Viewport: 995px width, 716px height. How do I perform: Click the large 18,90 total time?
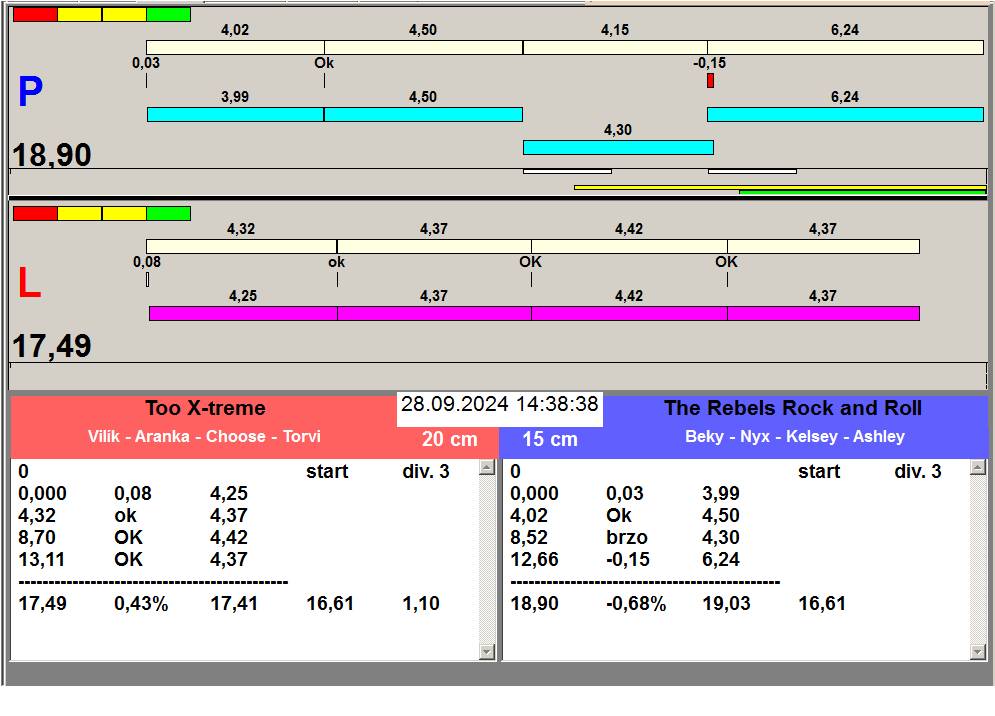pos(52,155)
